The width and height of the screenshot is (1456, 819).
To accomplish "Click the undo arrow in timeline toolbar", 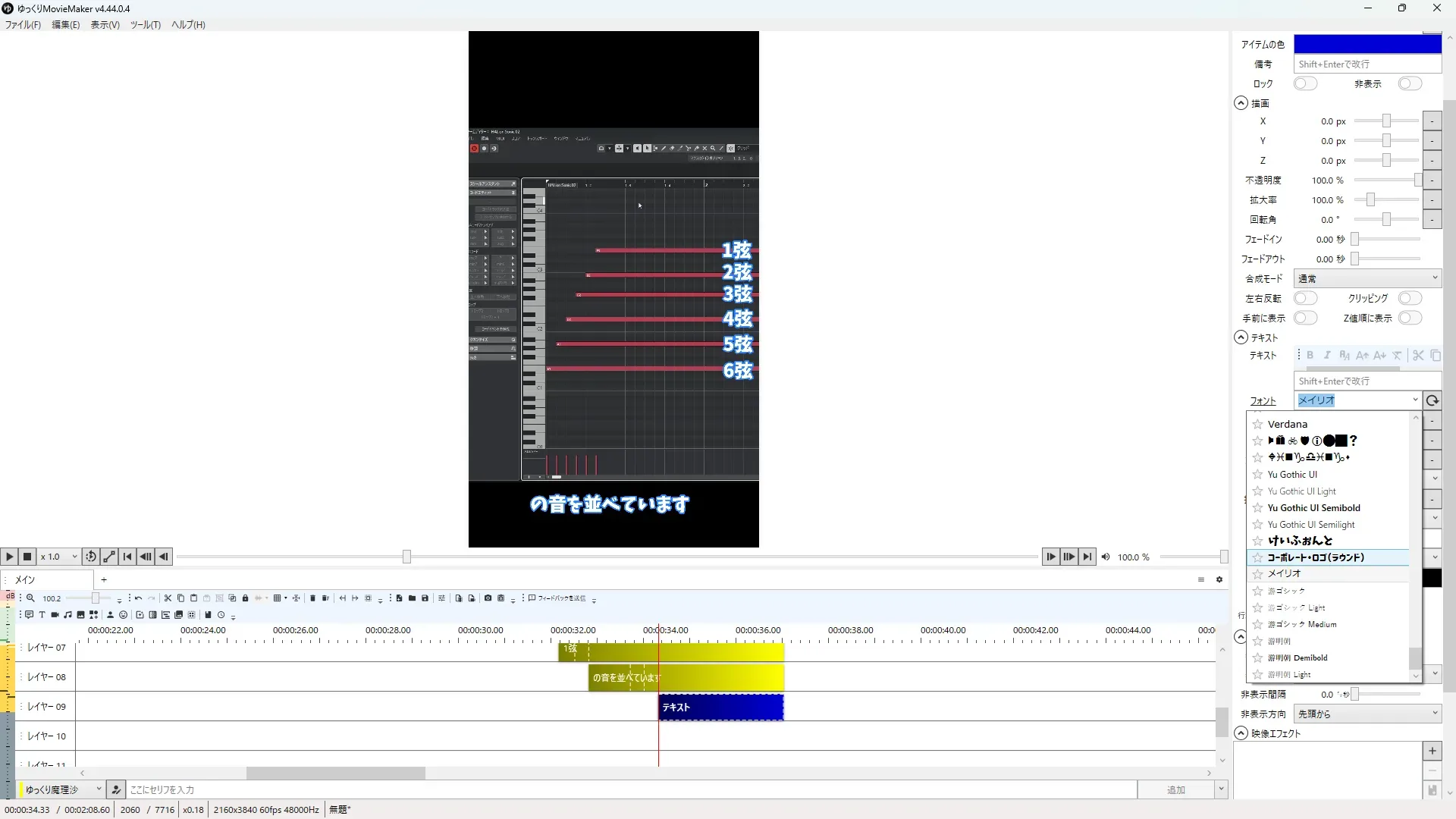I will coord(138,598).
